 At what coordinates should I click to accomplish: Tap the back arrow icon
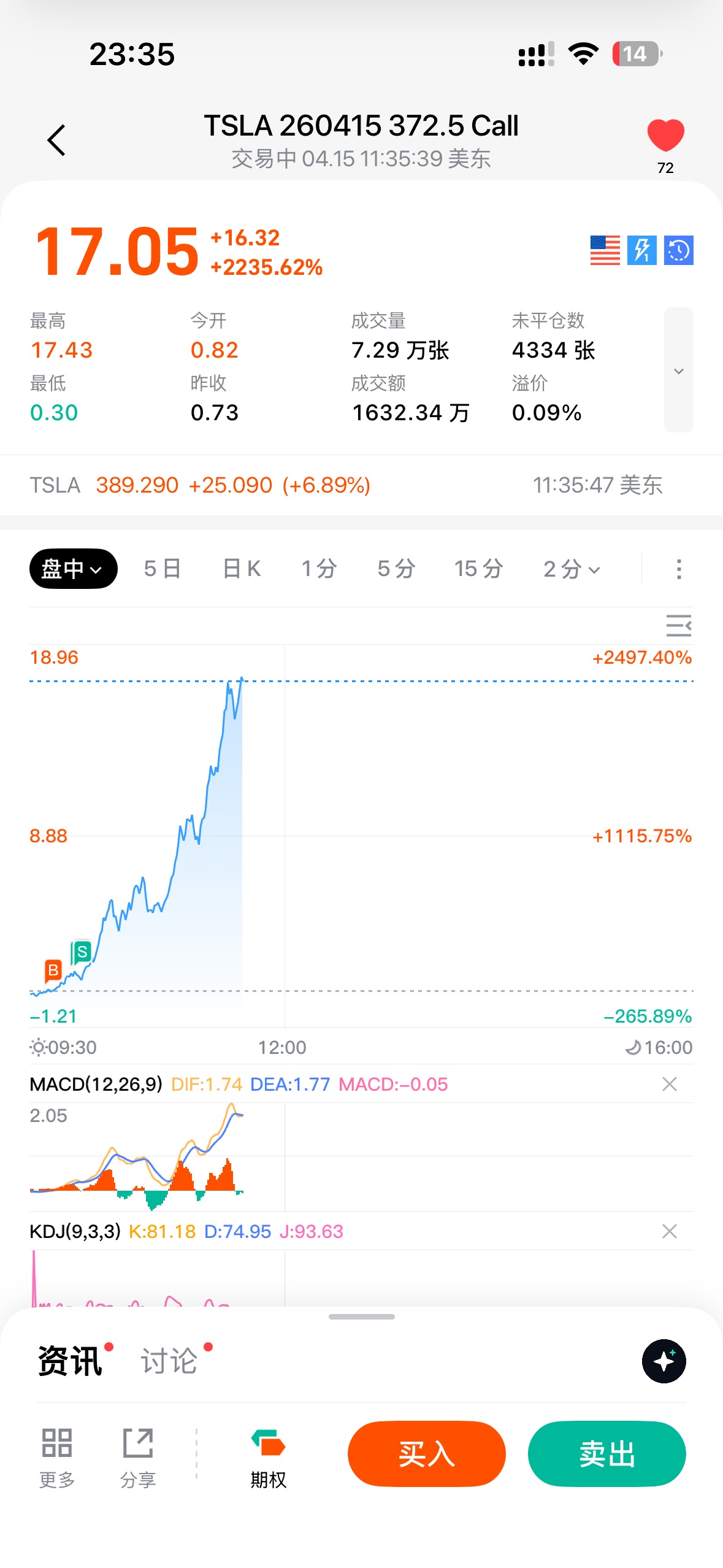click(56, 140)
